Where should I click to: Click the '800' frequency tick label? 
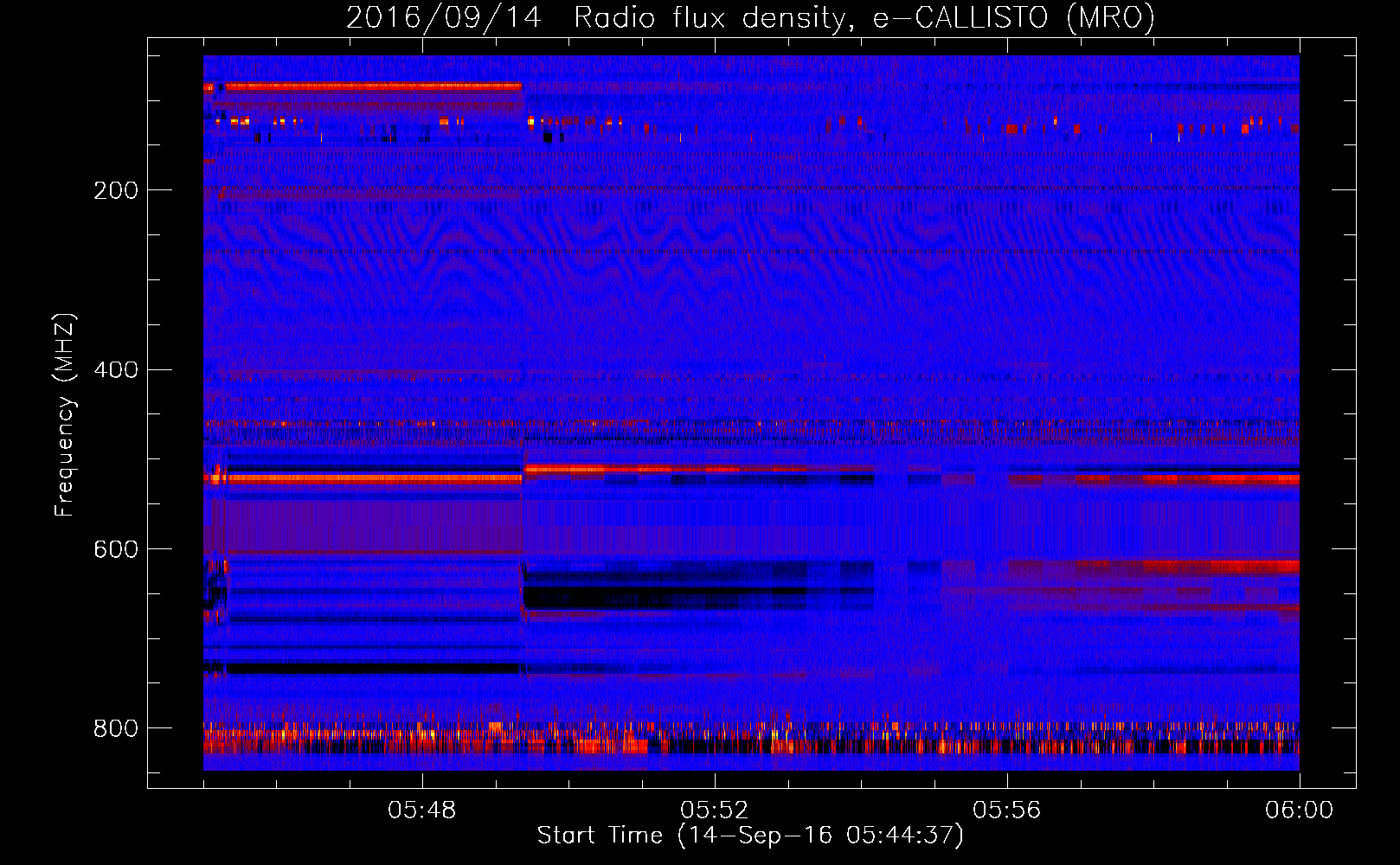(116, 728)
